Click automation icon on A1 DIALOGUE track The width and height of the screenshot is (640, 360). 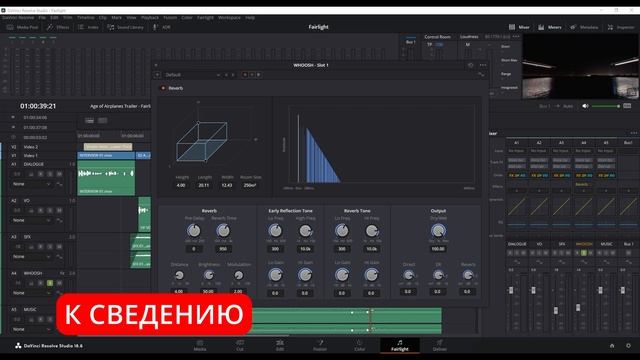59,184
